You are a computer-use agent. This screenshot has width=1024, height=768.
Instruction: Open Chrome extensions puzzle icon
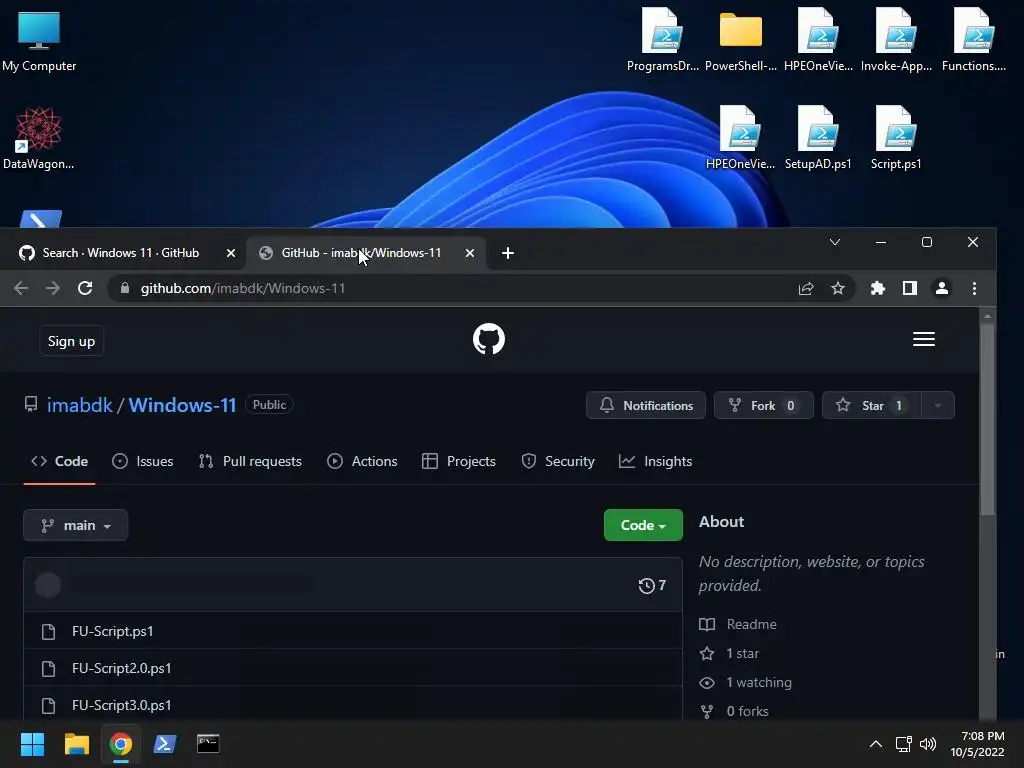tap(878, 288)
